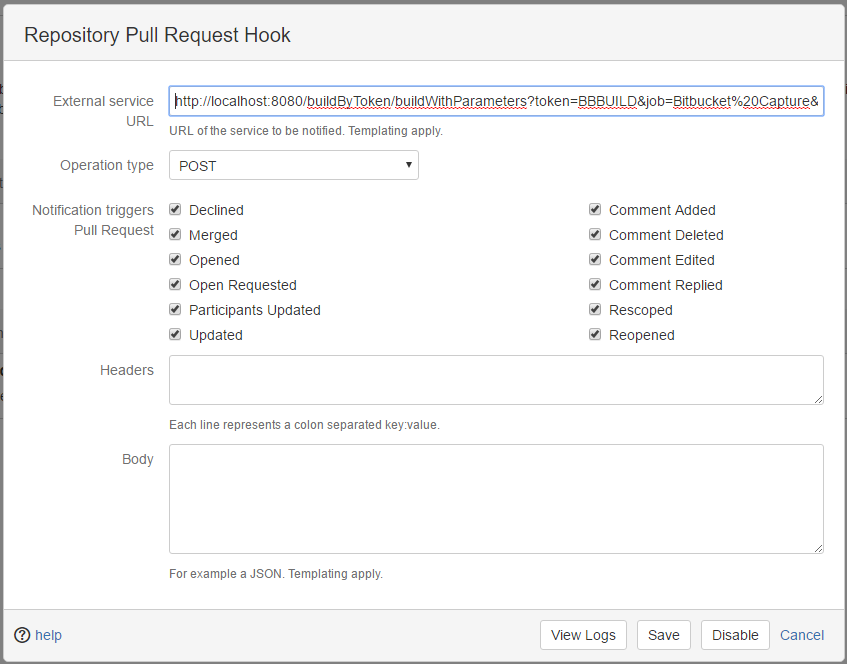Toggle the Comment Deleted checkbox
This screenshot has width=847, height=664.
tap(595, 235)
